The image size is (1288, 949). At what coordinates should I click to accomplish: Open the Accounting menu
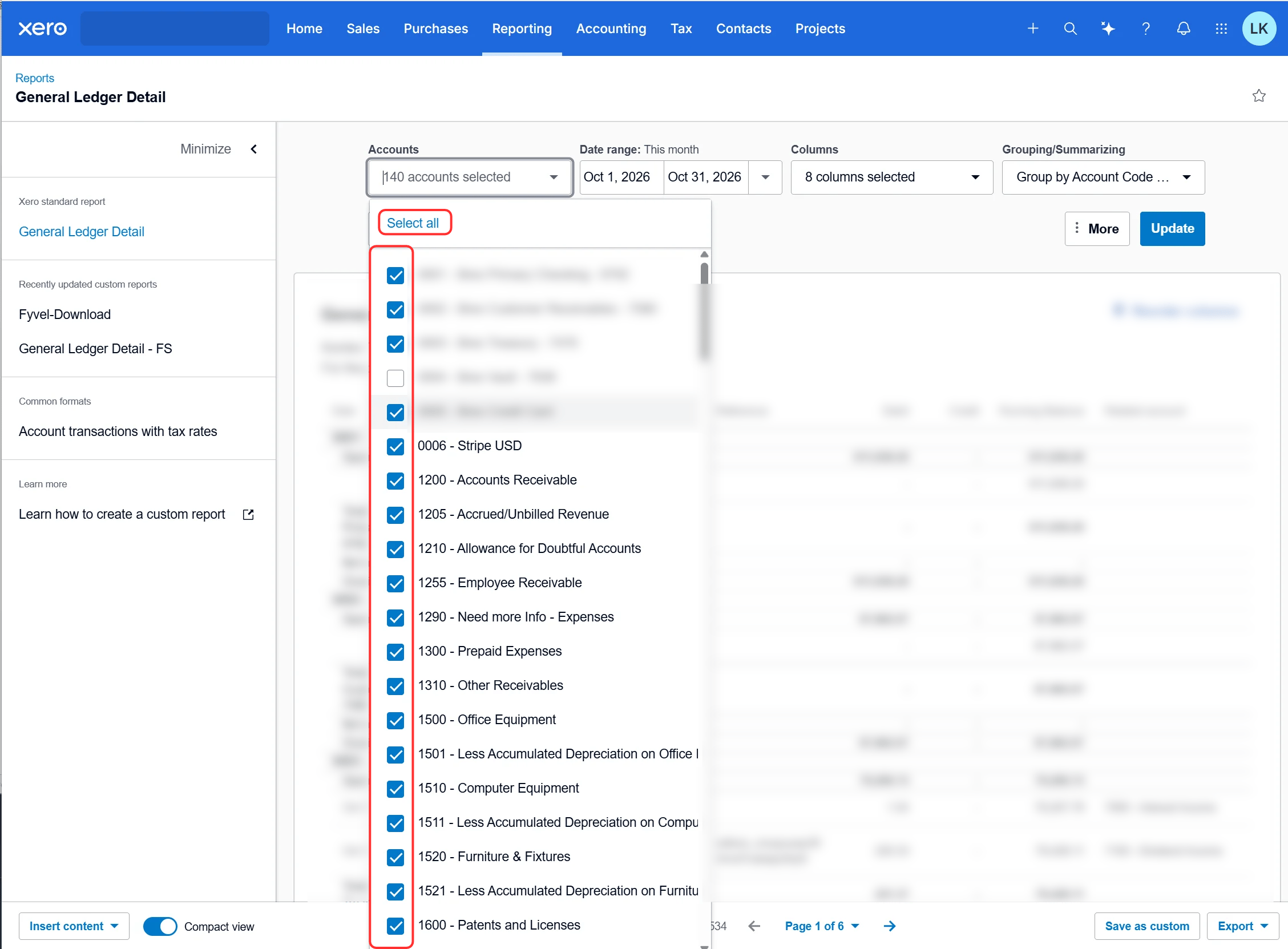[x=611, y=29]
